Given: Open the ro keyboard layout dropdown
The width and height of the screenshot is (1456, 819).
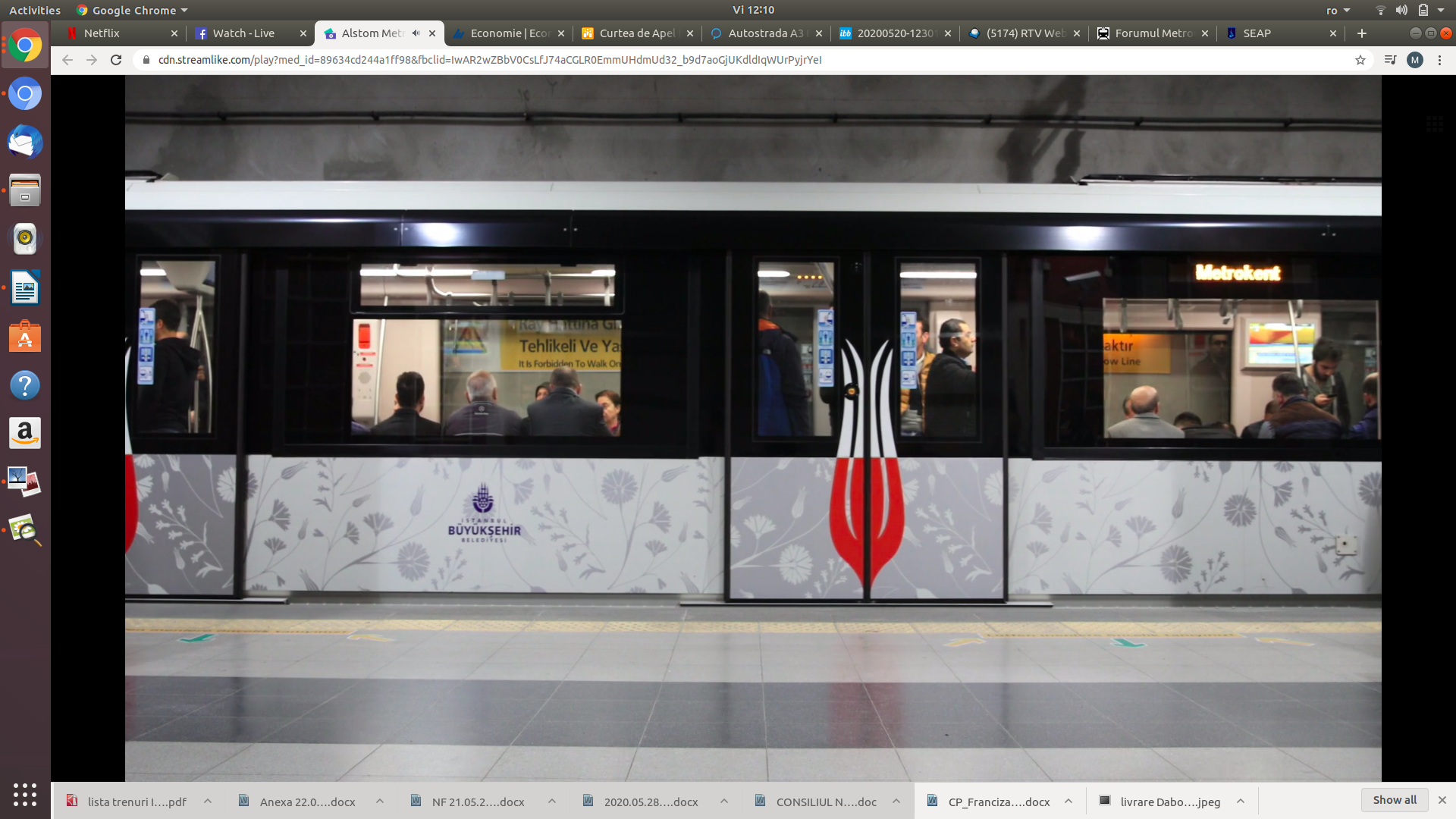Looking at the screenshot, I should click(x=1338, y=10).
